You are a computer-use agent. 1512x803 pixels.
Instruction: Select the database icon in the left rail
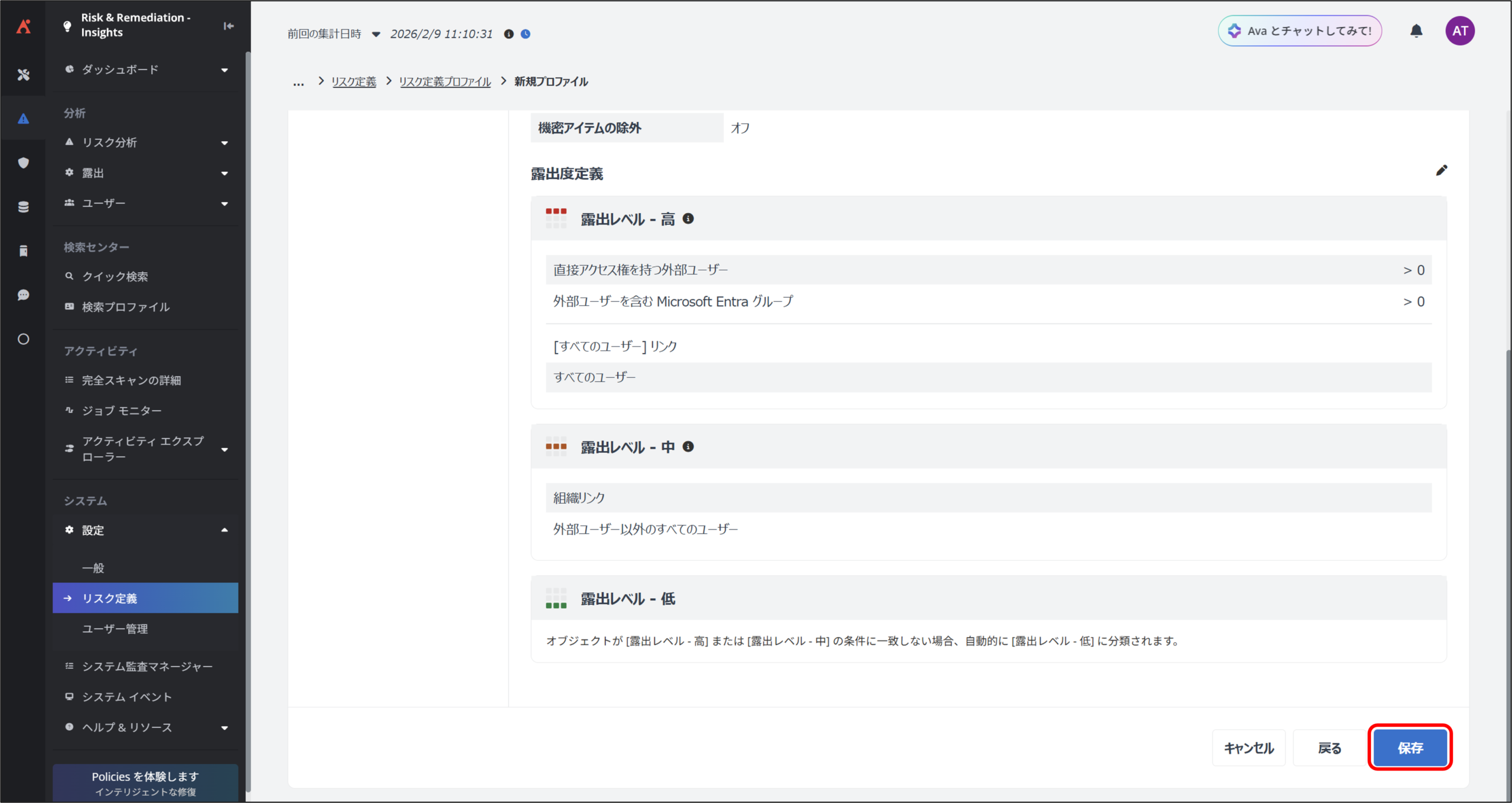click(x=24, y=207)
